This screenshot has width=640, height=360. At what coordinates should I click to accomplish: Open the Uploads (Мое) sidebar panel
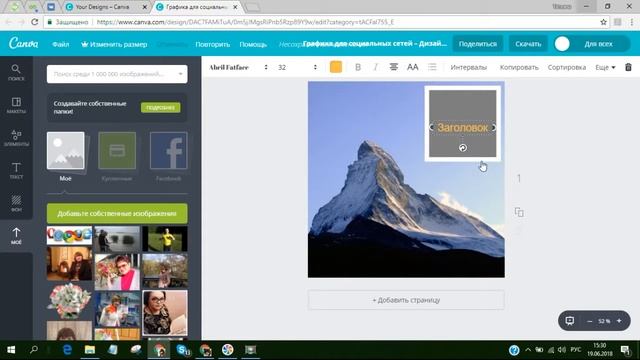(16, 236)
